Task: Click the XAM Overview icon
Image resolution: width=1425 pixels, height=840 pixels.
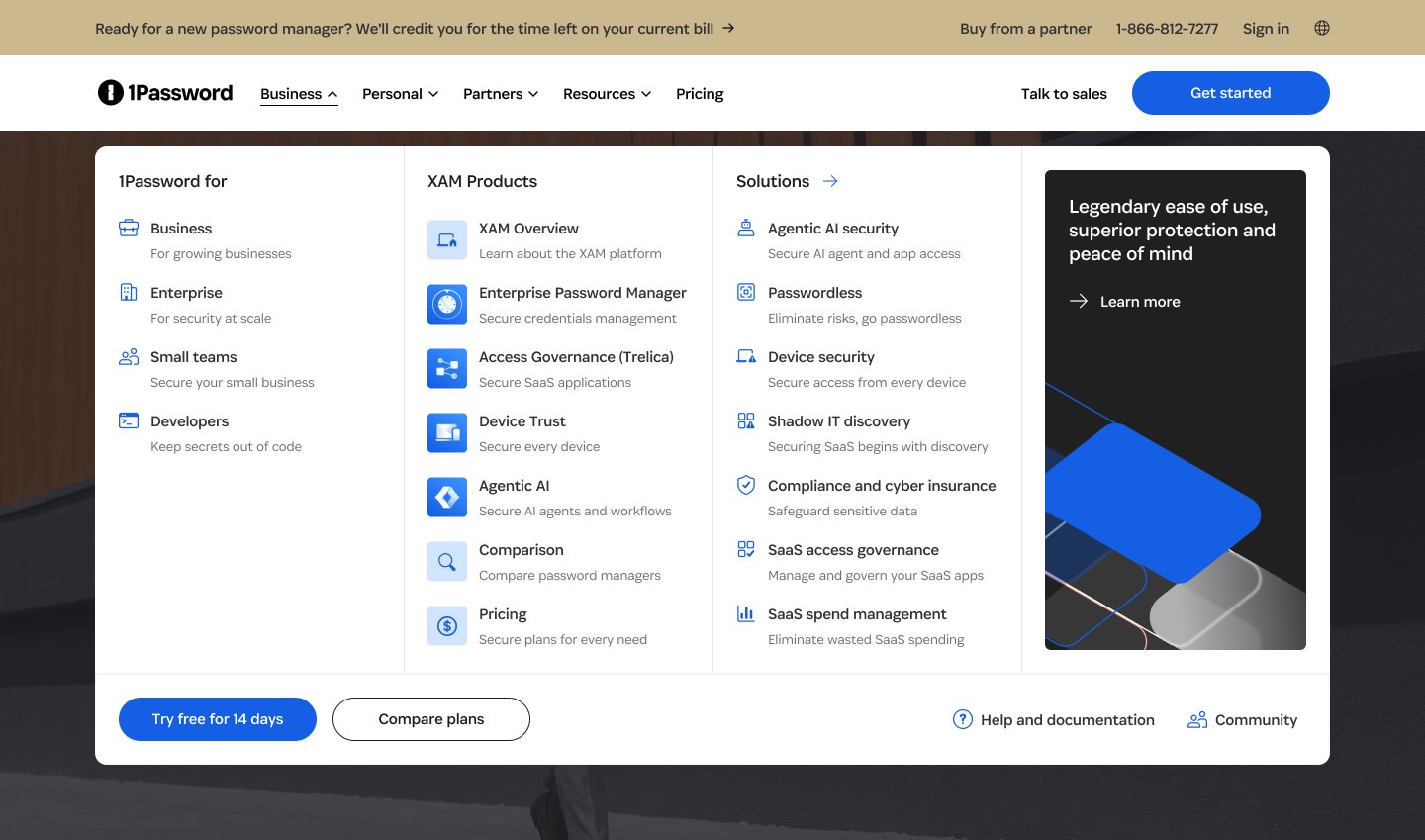Action: pyautogui.click(x=447, y=240)
